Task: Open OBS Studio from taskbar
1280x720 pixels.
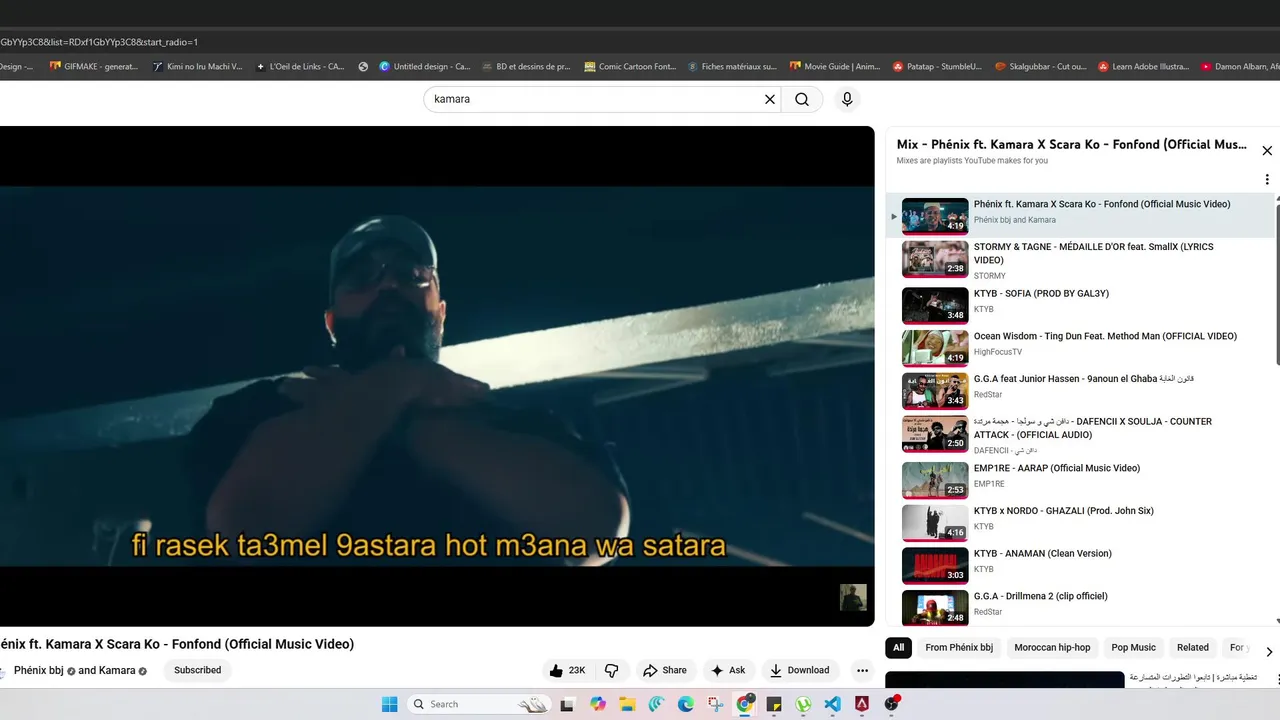Action: click(x=891, y=704)
